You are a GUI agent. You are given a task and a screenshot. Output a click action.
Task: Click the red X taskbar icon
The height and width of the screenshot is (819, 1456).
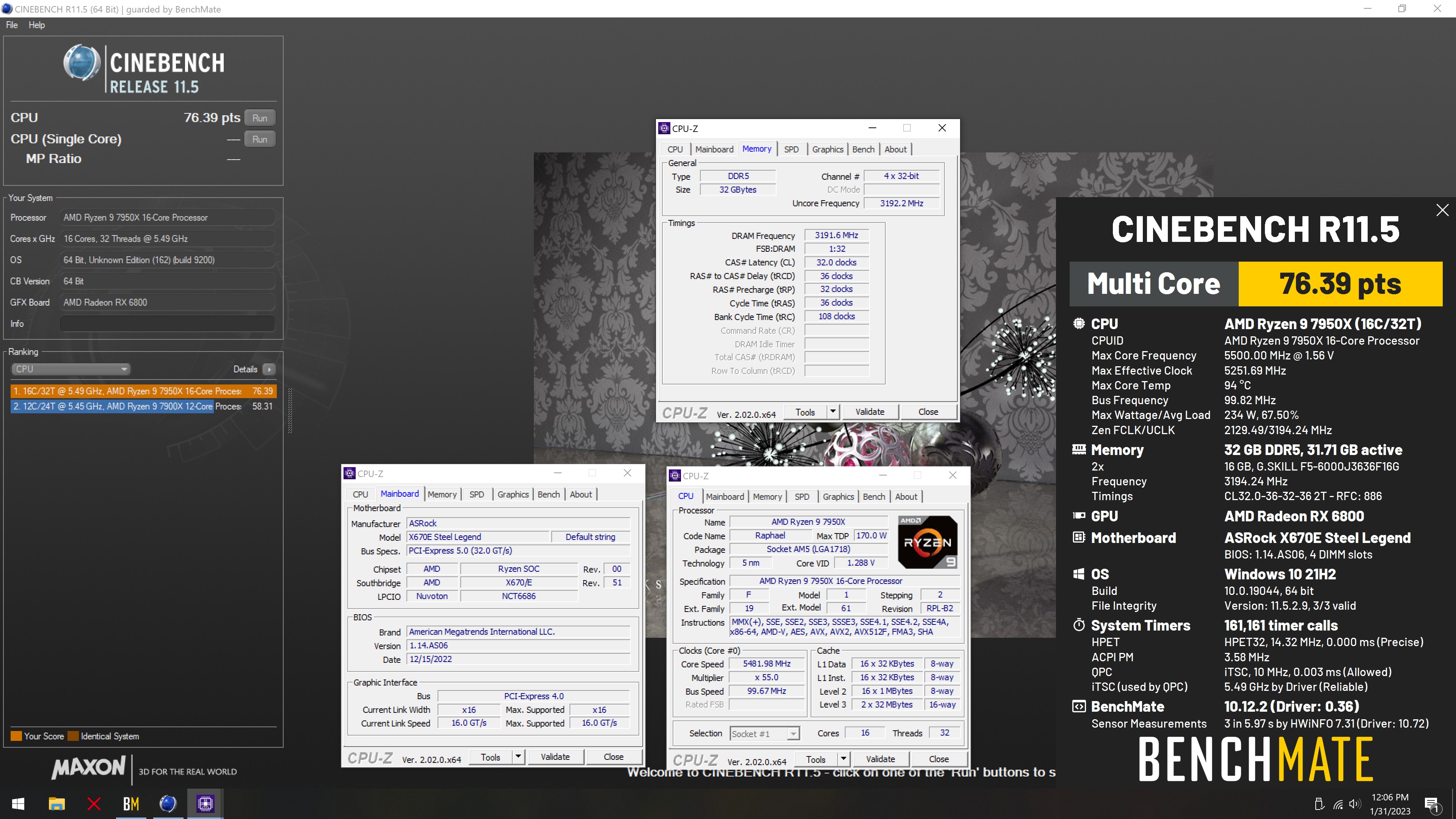point(94,804)
